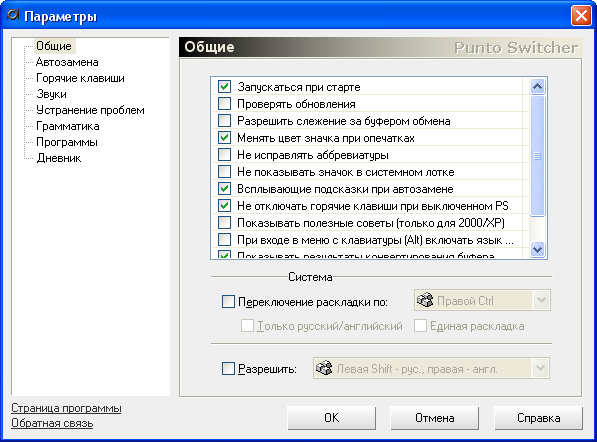Open Справка help button
This screenshot has width=597, height=442.
538,418
